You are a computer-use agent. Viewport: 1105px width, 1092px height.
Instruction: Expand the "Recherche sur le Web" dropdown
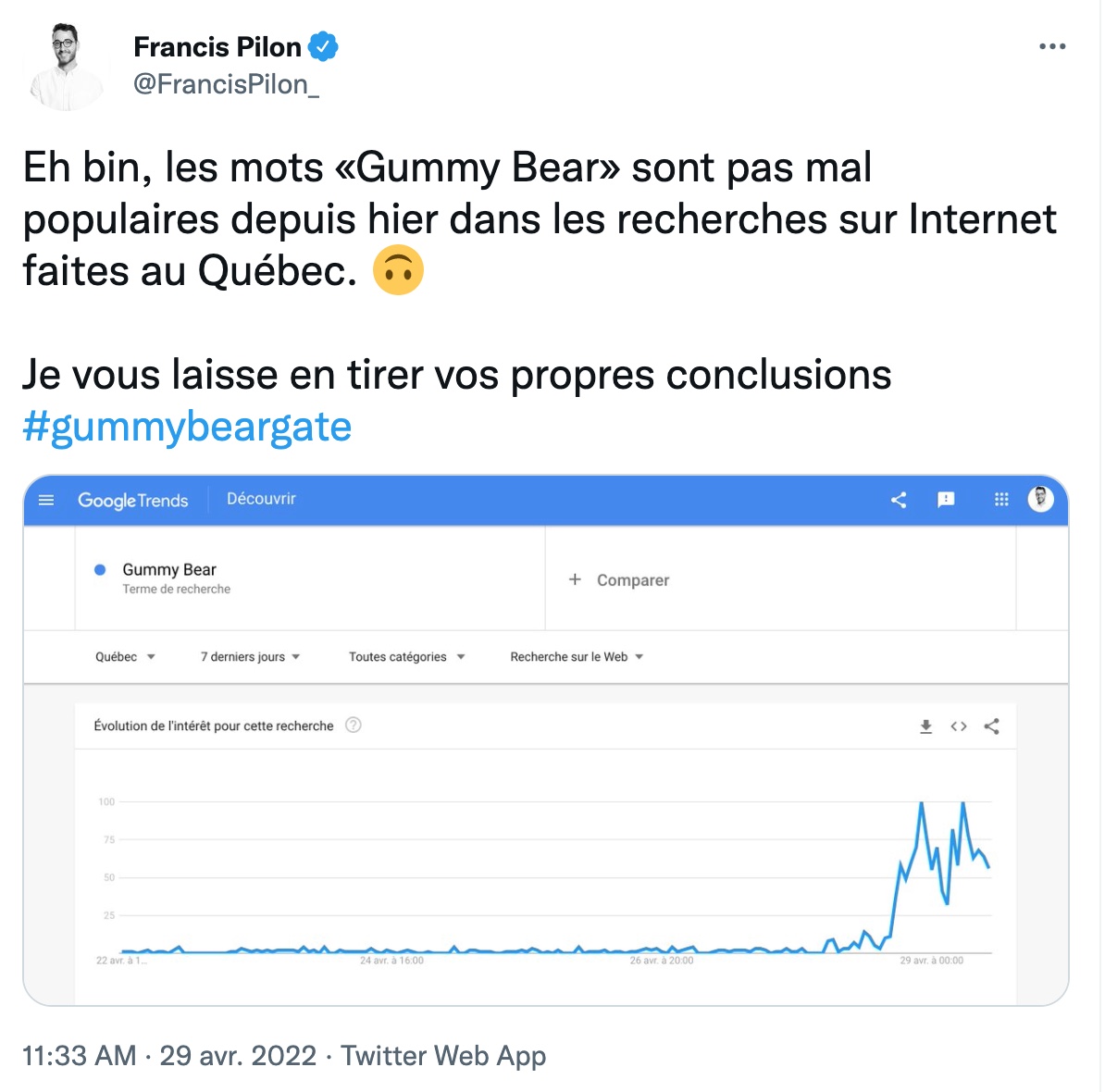pyautogui.click(x=577, y=657)
